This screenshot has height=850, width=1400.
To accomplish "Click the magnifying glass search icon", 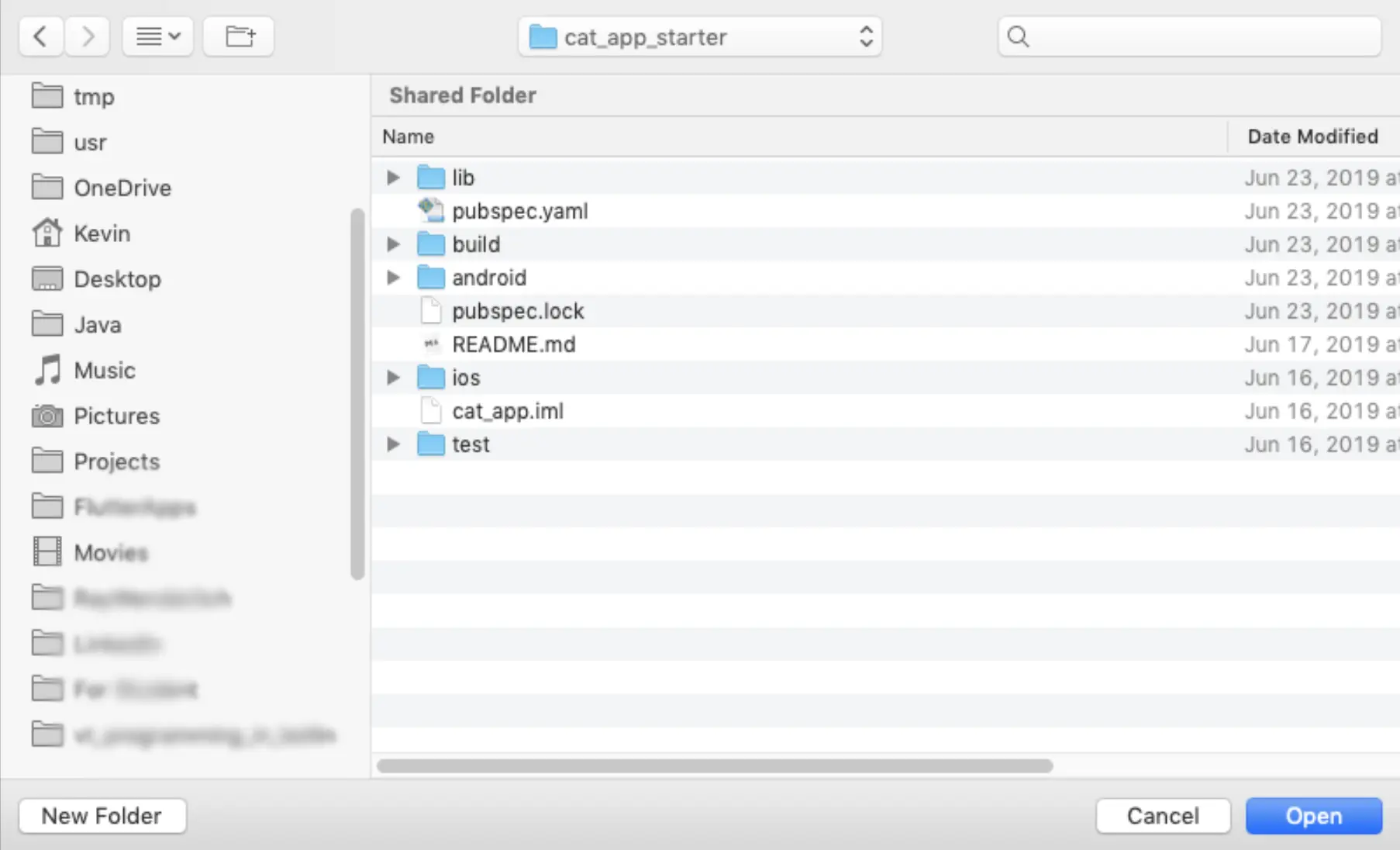I will (1018, 36).
